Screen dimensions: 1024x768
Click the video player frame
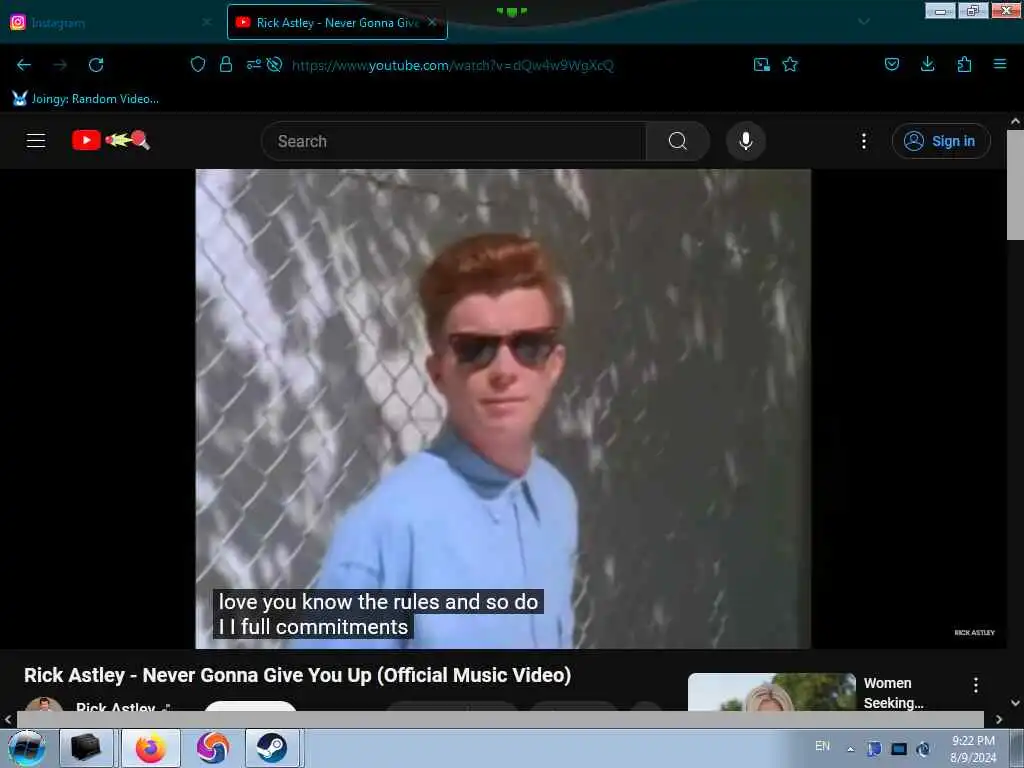(503, 409)
